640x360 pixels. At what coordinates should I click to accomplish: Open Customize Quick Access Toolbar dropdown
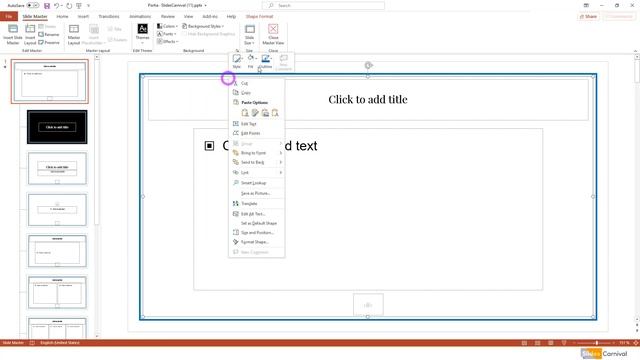(89, 6)
